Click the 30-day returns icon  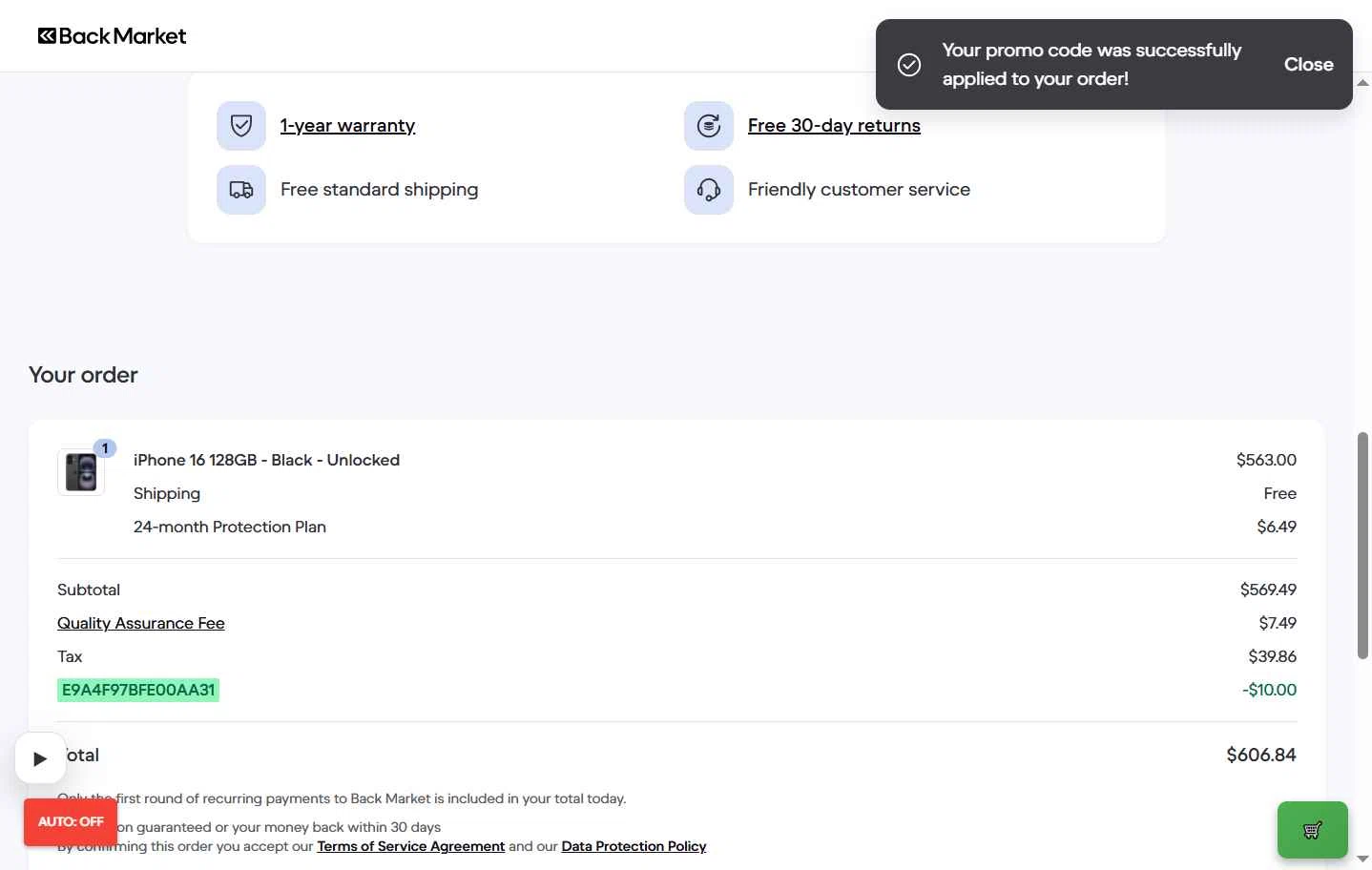tap(709, 126)
